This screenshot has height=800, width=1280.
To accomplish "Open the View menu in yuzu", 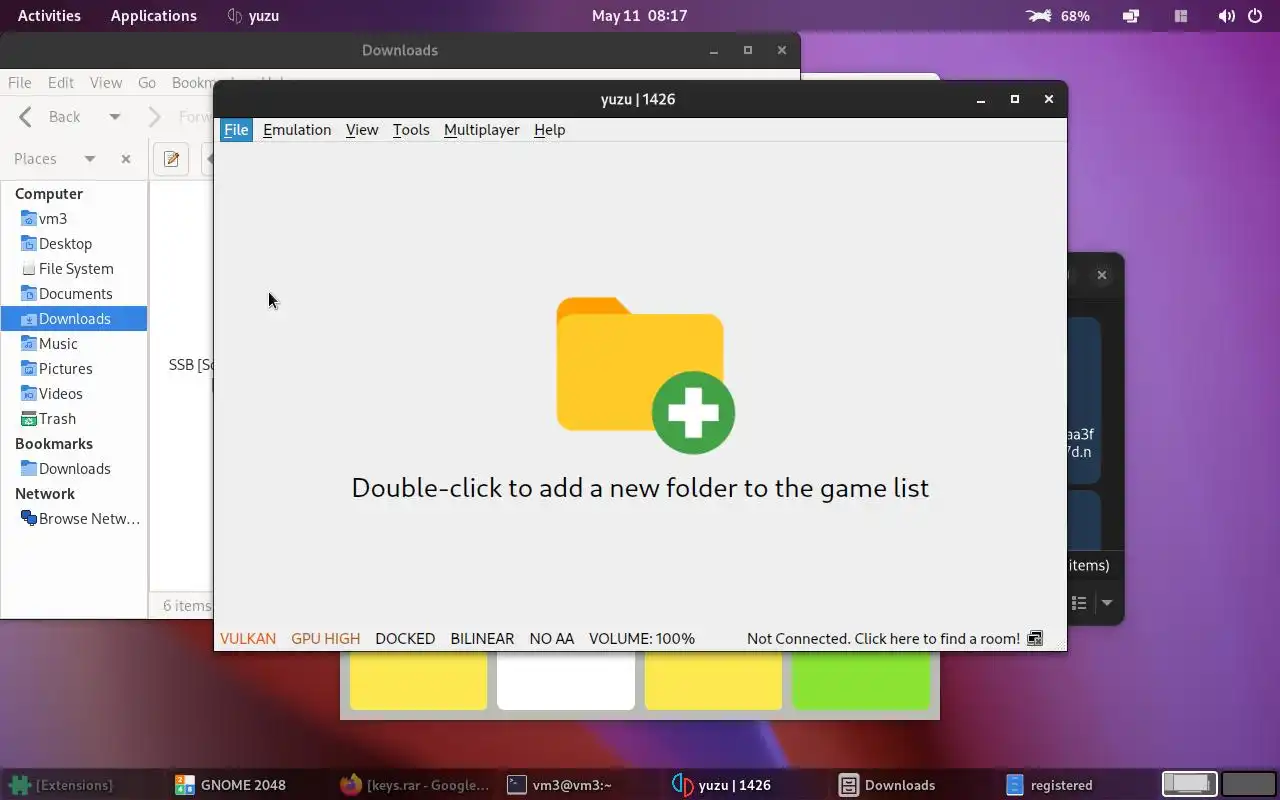I will [x=362, y=130].
